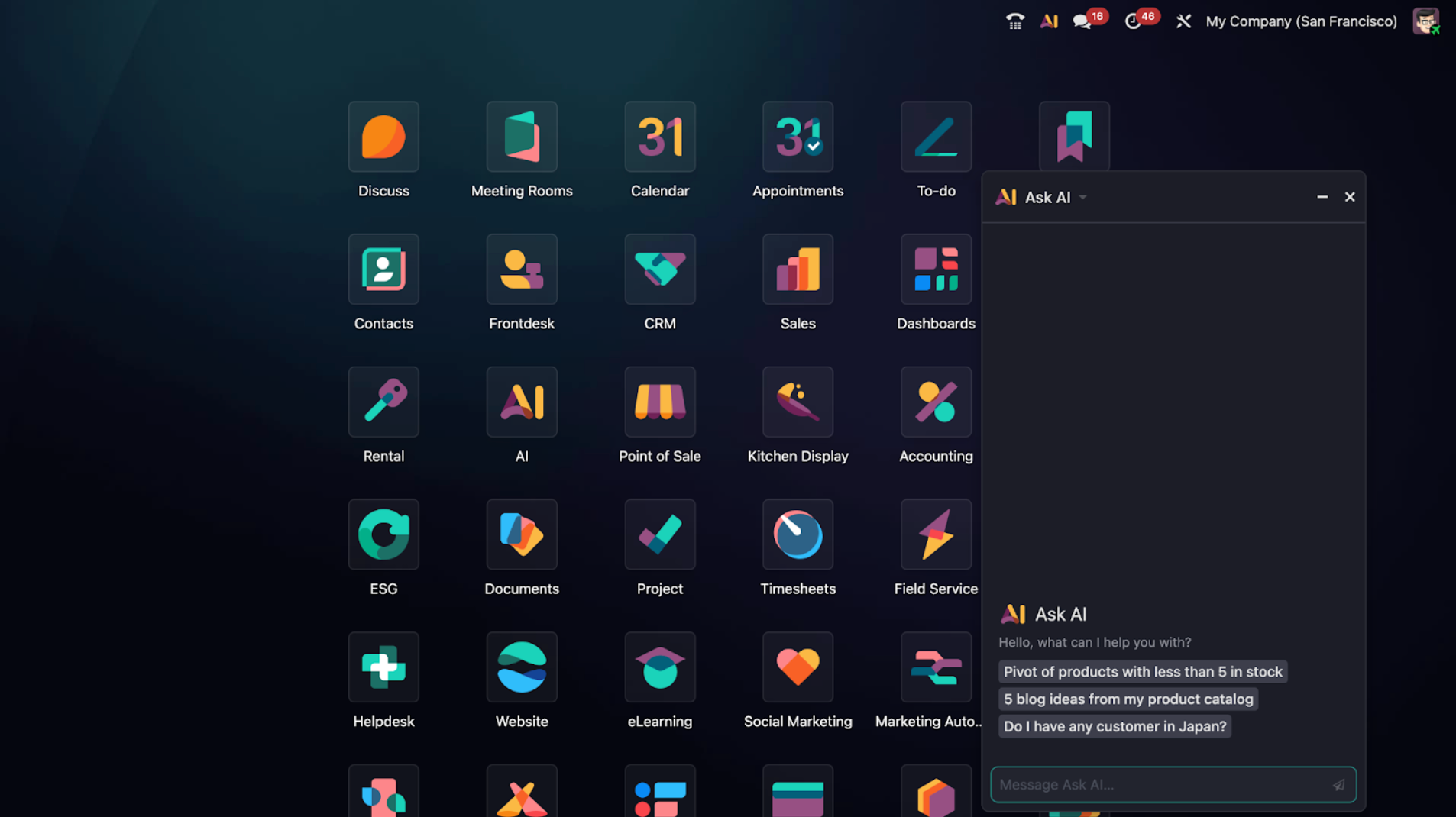Viewport: 1456px width, 817px height.
Task: Open the AI app tile
Action: (x=522, y=402)
